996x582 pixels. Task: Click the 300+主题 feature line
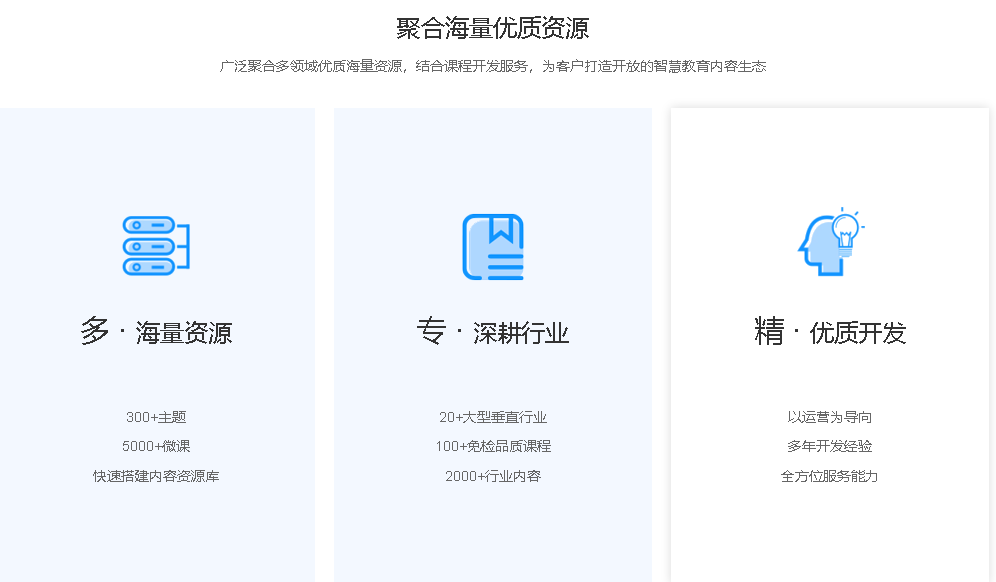[x=157, y=417]
